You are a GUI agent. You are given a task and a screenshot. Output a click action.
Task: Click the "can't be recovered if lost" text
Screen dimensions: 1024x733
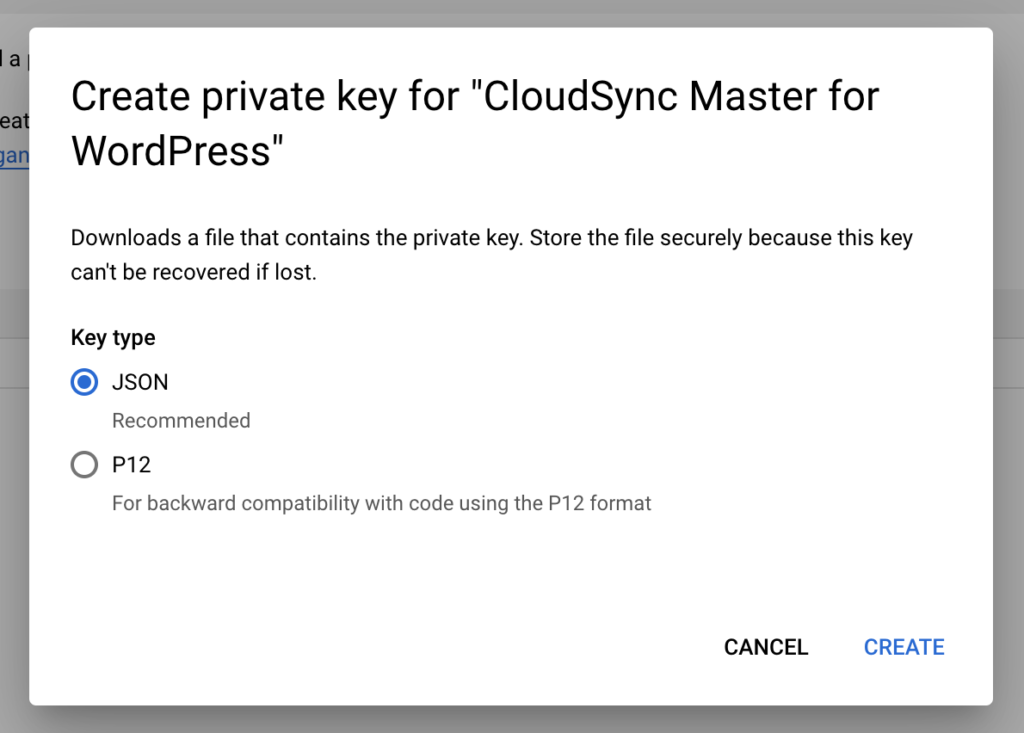click(x=193, y=272)
